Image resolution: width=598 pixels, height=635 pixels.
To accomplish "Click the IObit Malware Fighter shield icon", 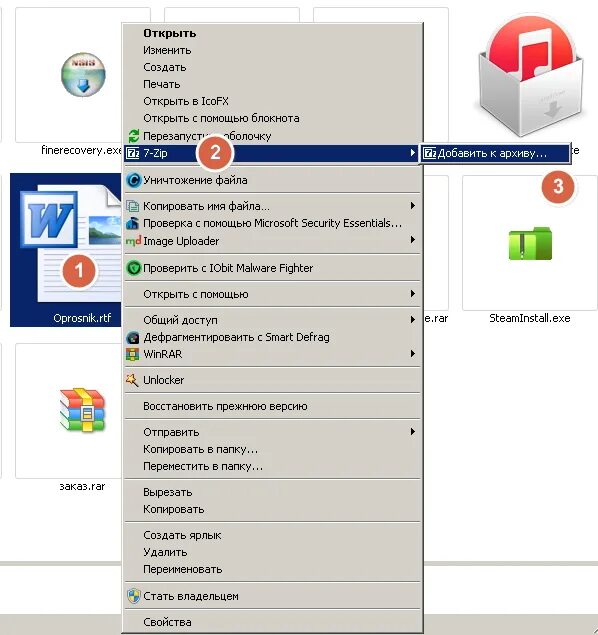I will [x=133, y=268].
